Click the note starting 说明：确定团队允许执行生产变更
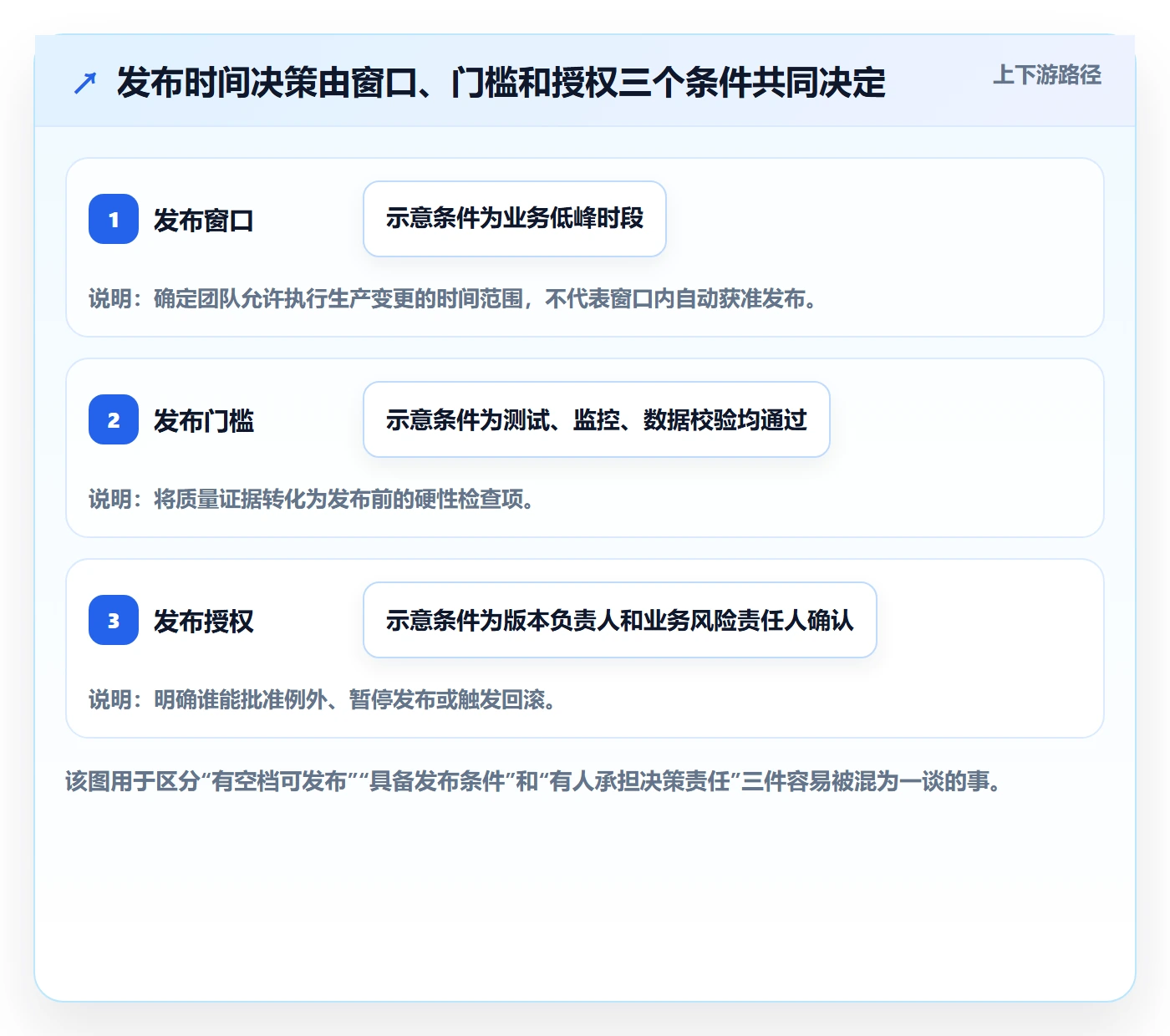This screenshot has width=1170, height=1036. (x=453, y=299)
